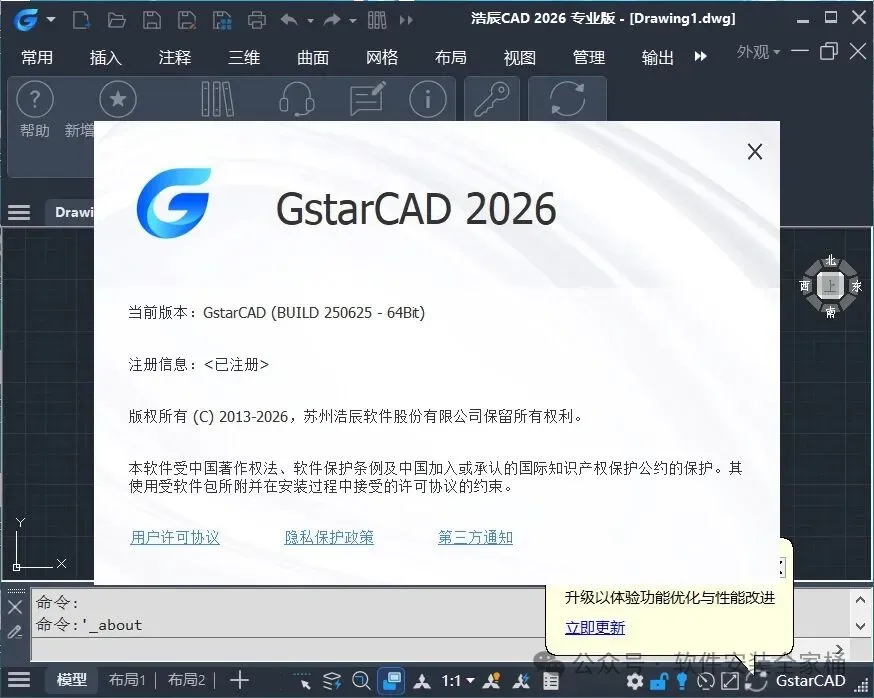Viewport: 874px width, 698px height.
Task: Toggle the selection cursor snap status icon
Action: click(303, 681)
